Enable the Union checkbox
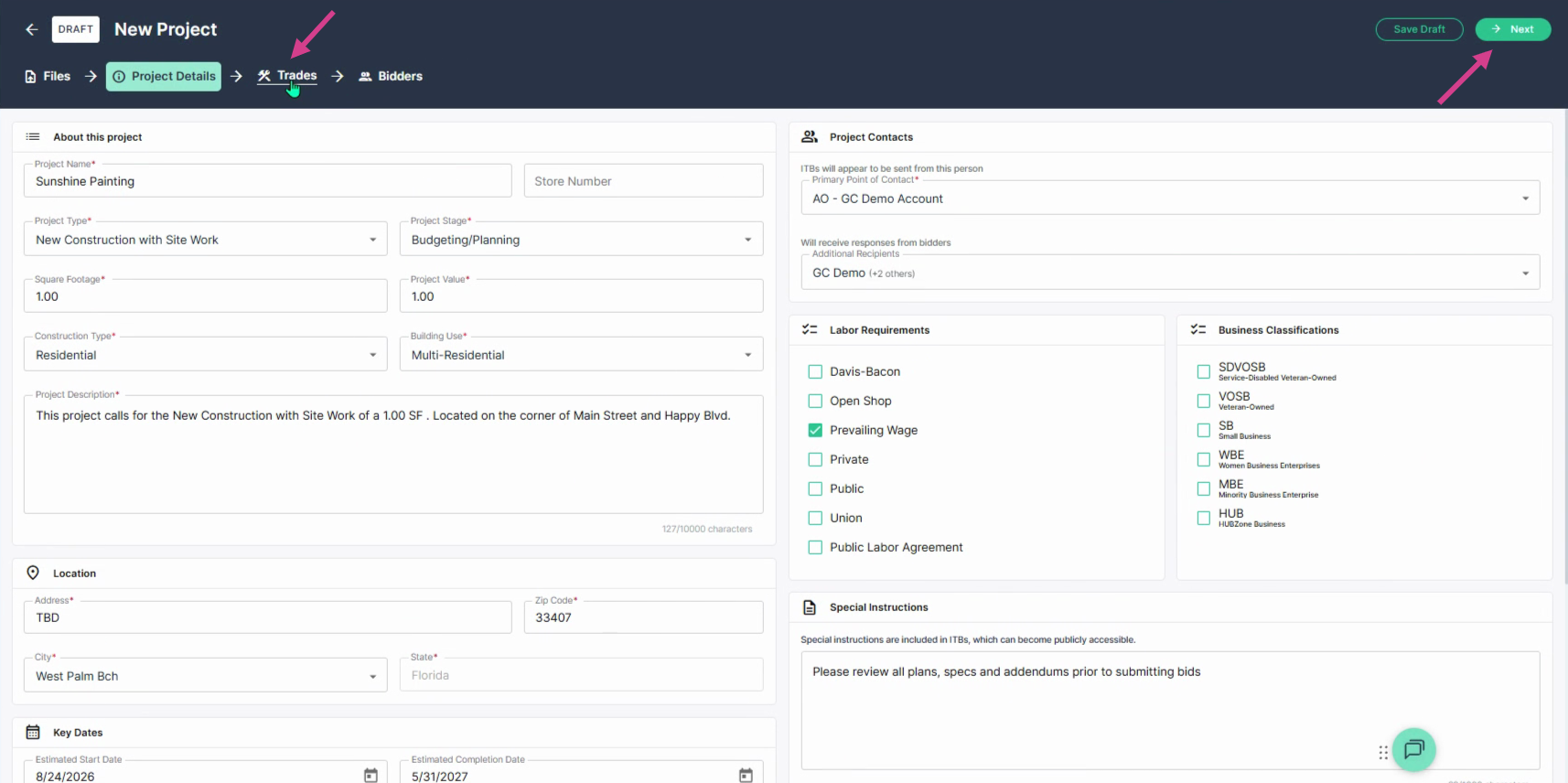 [x=815, y=519]
